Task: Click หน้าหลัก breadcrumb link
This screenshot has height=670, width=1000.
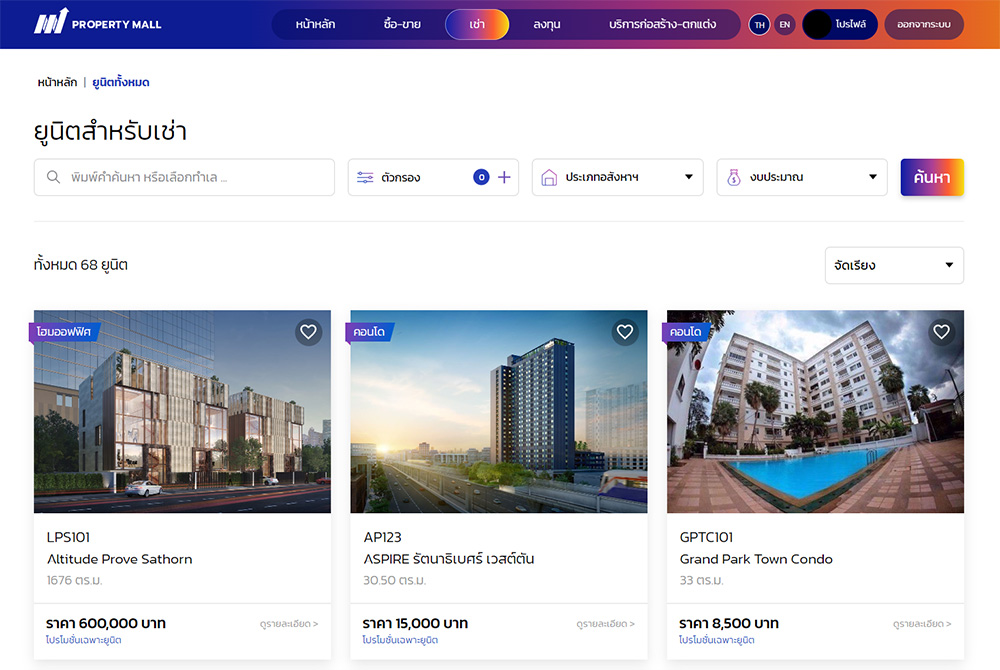Action: coord(57,82)
